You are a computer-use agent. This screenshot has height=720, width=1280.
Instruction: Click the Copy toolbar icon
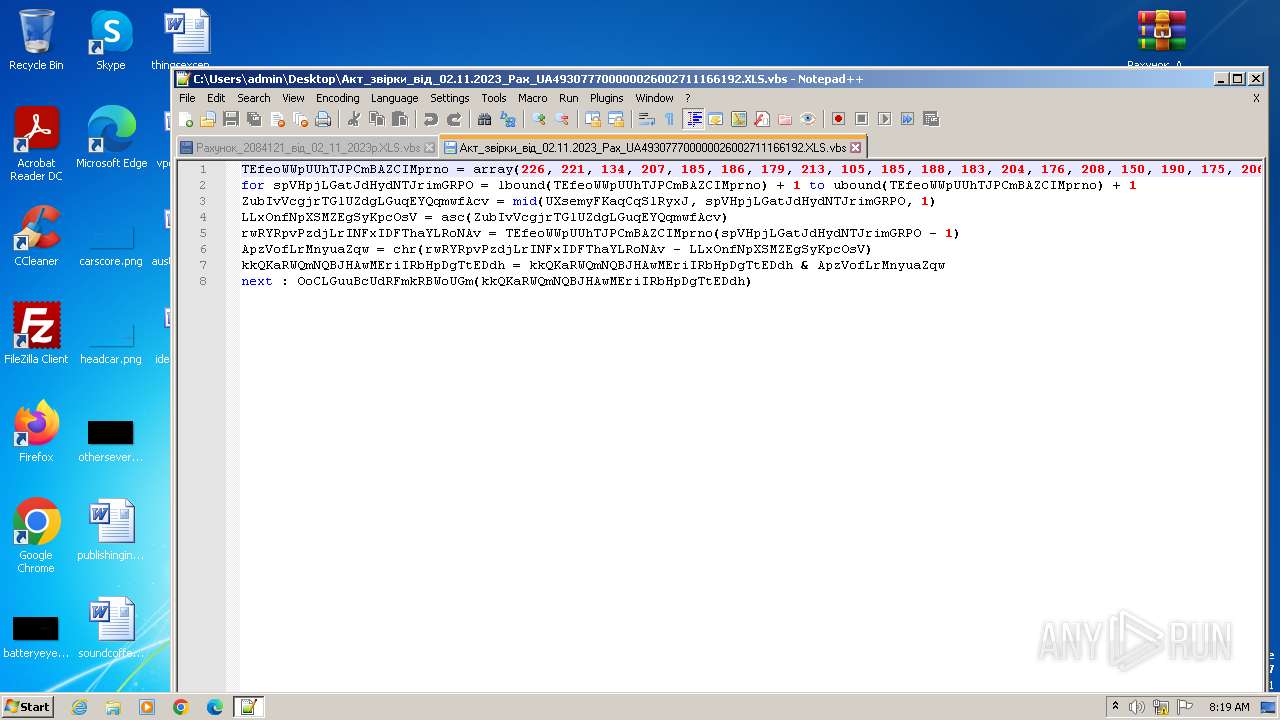point(376,119)
